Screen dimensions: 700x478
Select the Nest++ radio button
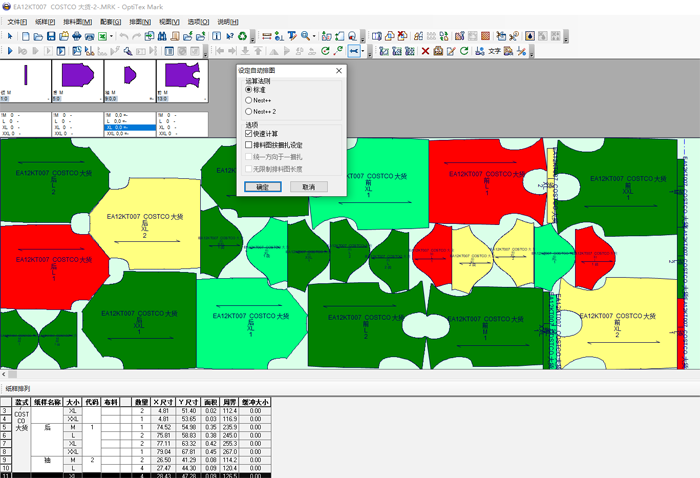tap(249, 100)
